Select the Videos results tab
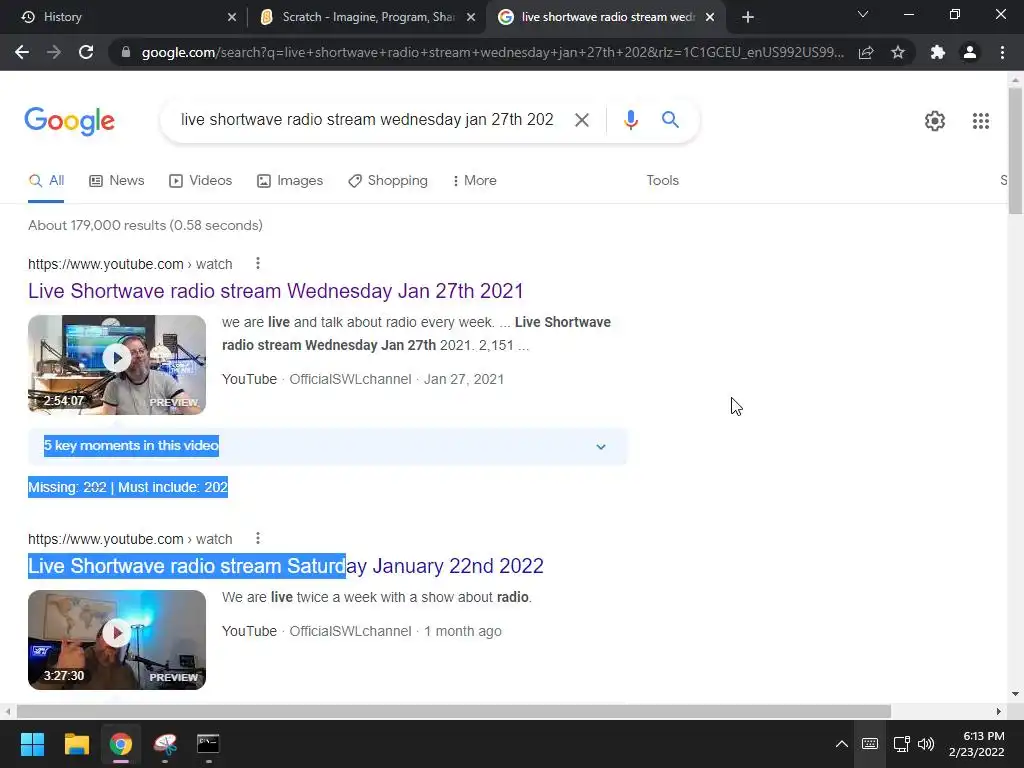This screenshot has width=1024, height=768. [200, 181]
